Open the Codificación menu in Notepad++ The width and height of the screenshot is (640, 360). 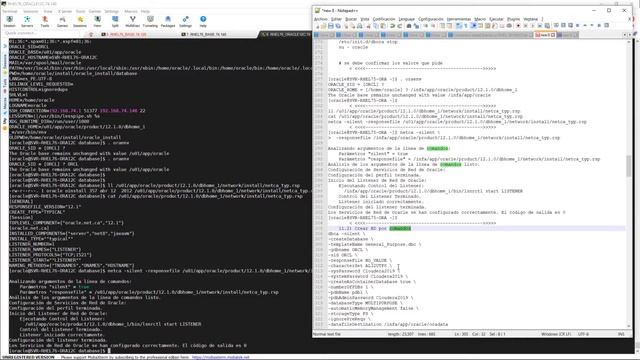pos(384,19)
